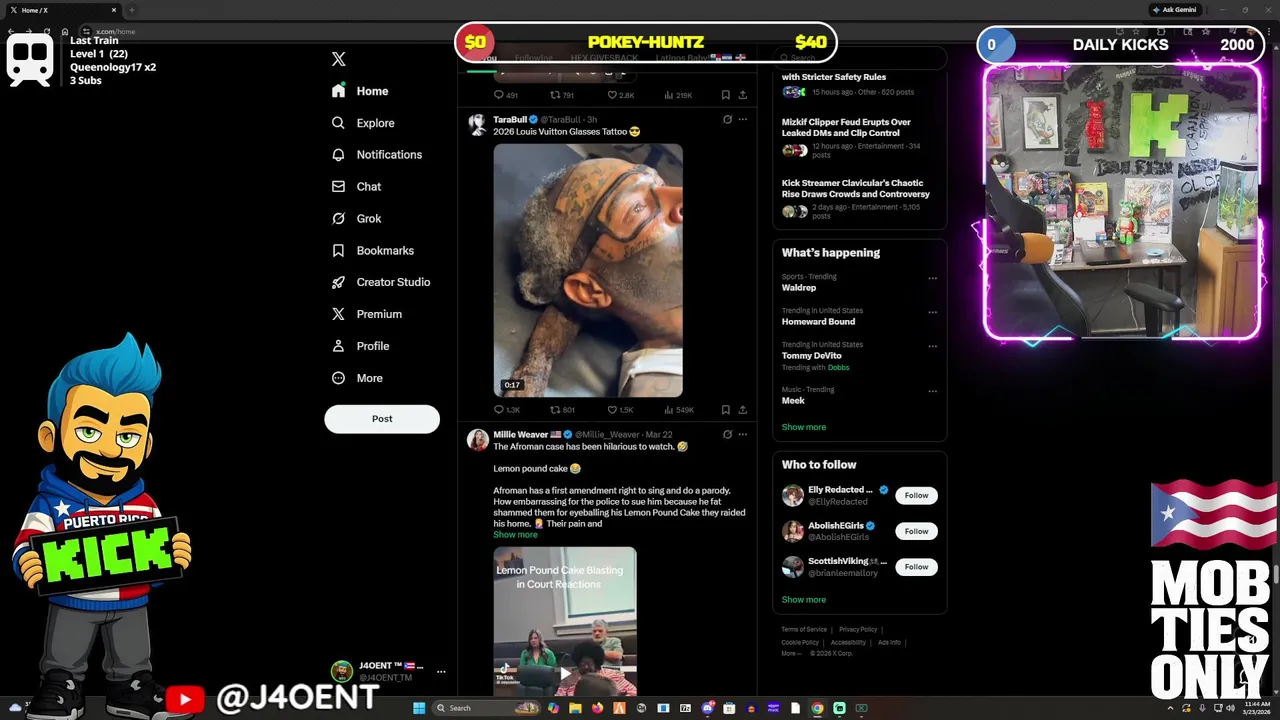1280x720 pixels.
Task: Click the taskbar Search box
Action: pos(488,708)
